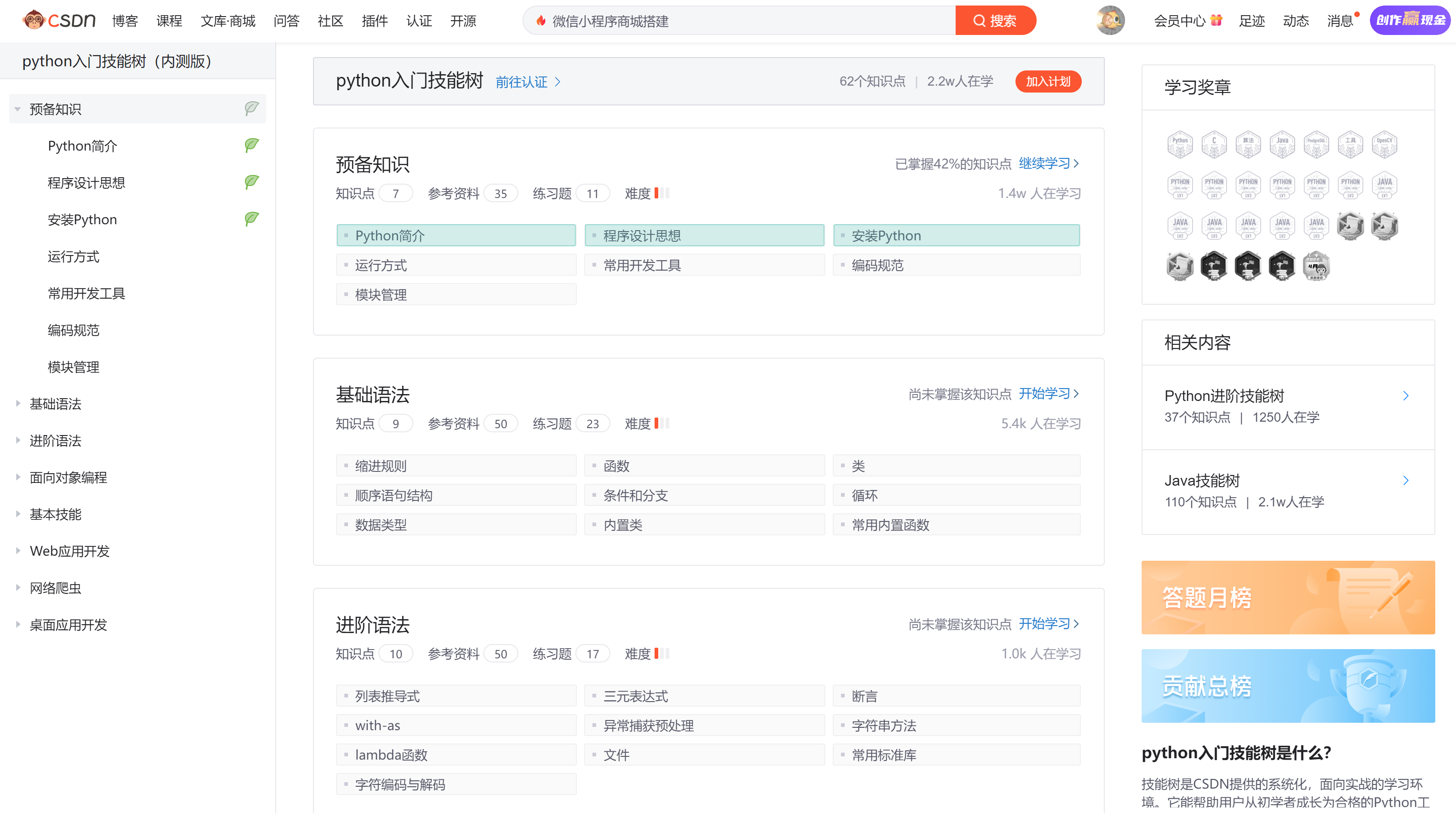Collapse the 预备知识 tree section
This screenshot has height=813, width=1456.
17,109
